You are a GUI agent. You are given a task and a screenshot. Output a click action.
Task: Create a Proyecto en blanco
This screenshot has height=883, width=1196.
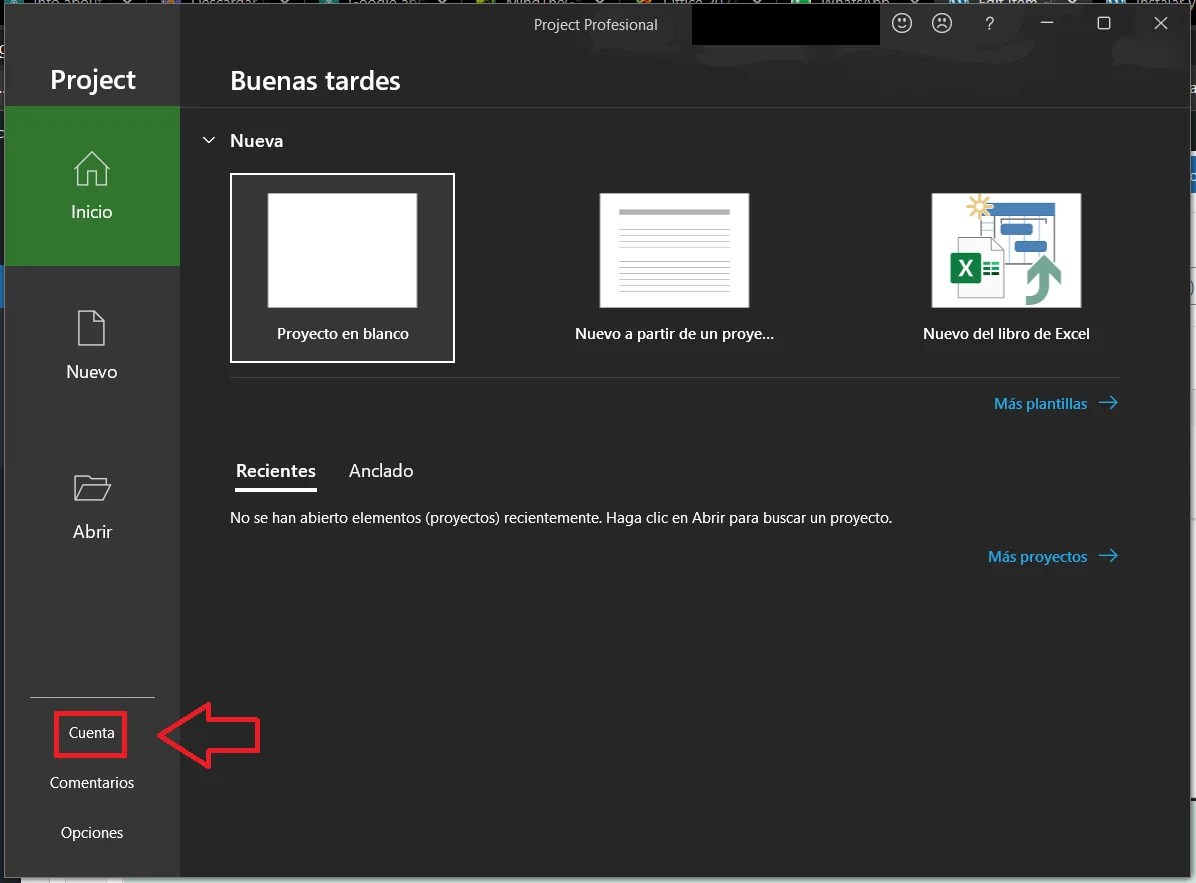click(x=342, y=268)
